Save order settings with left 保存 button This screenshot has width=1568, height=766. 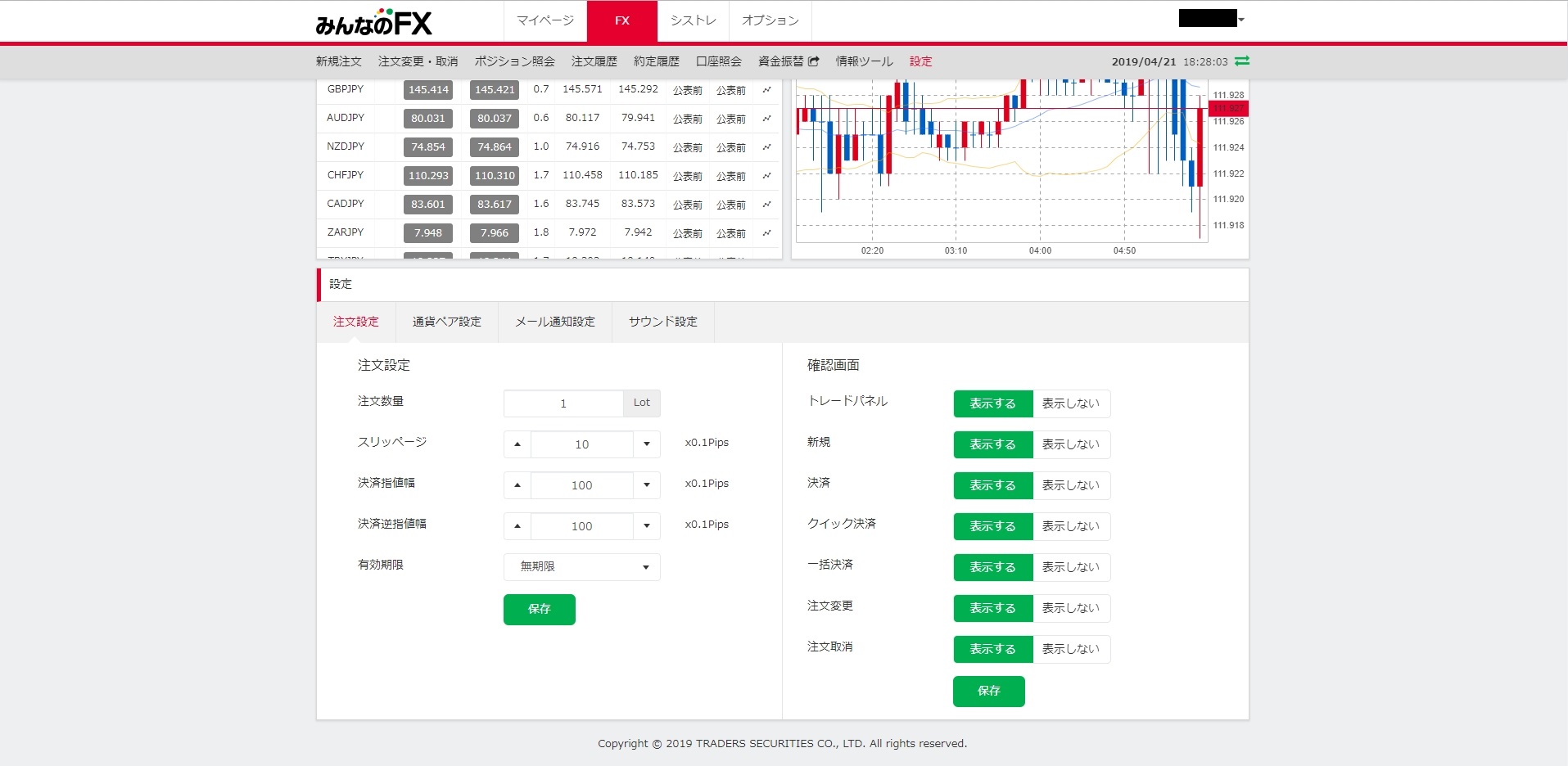(539, 609)
